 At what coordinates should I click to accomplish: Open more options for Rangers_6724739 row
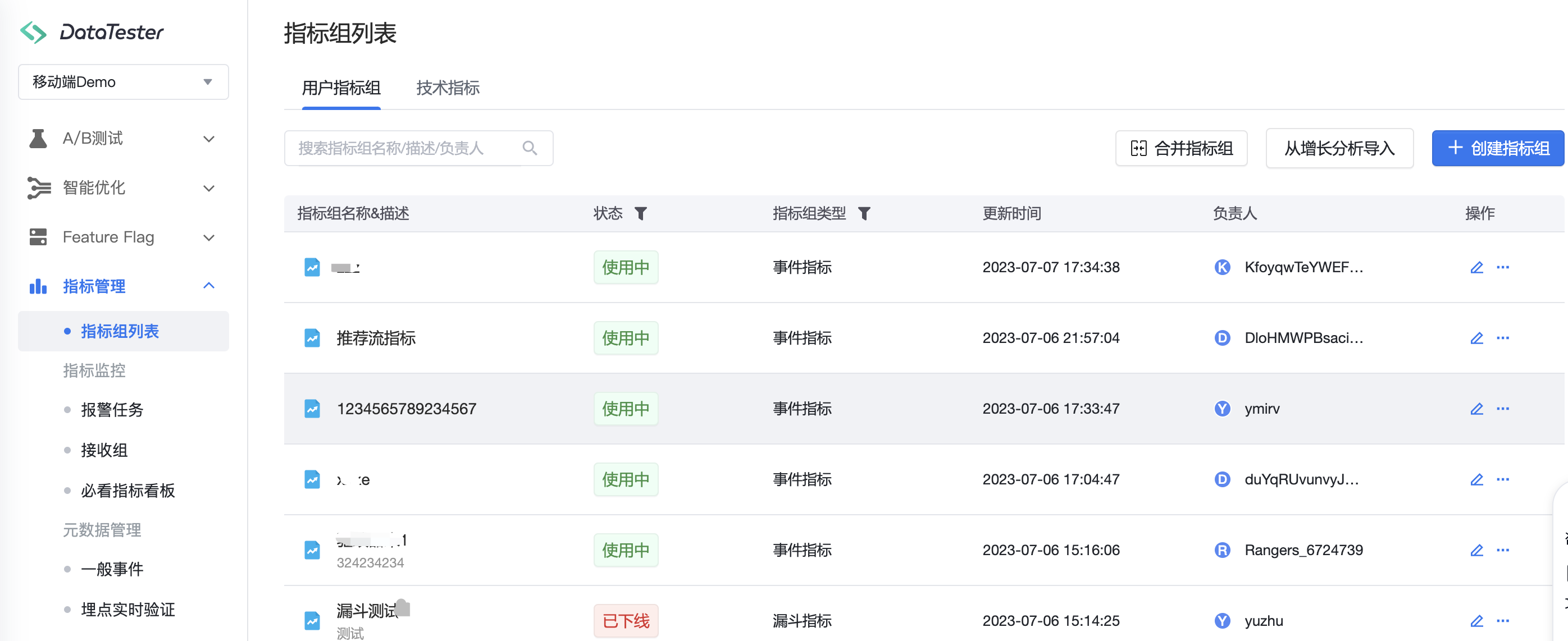[x=1502, y=551]
